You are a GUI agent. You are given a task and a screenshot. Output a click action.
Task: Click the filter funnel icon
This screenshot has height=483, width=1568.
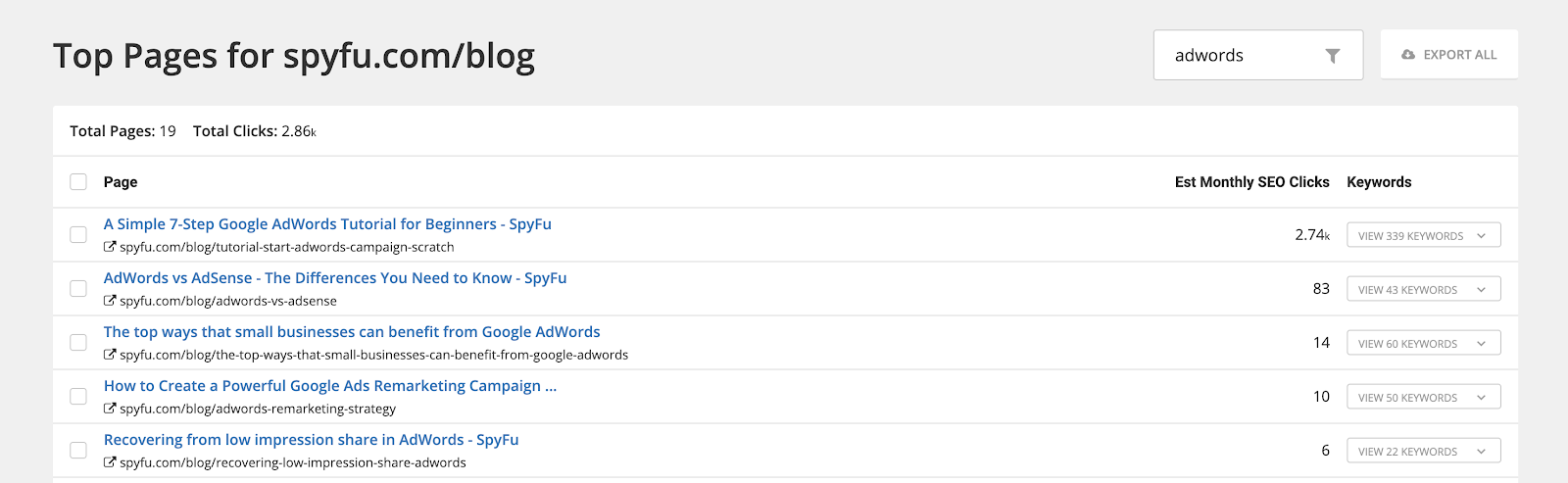click(x=1332, y=56)
